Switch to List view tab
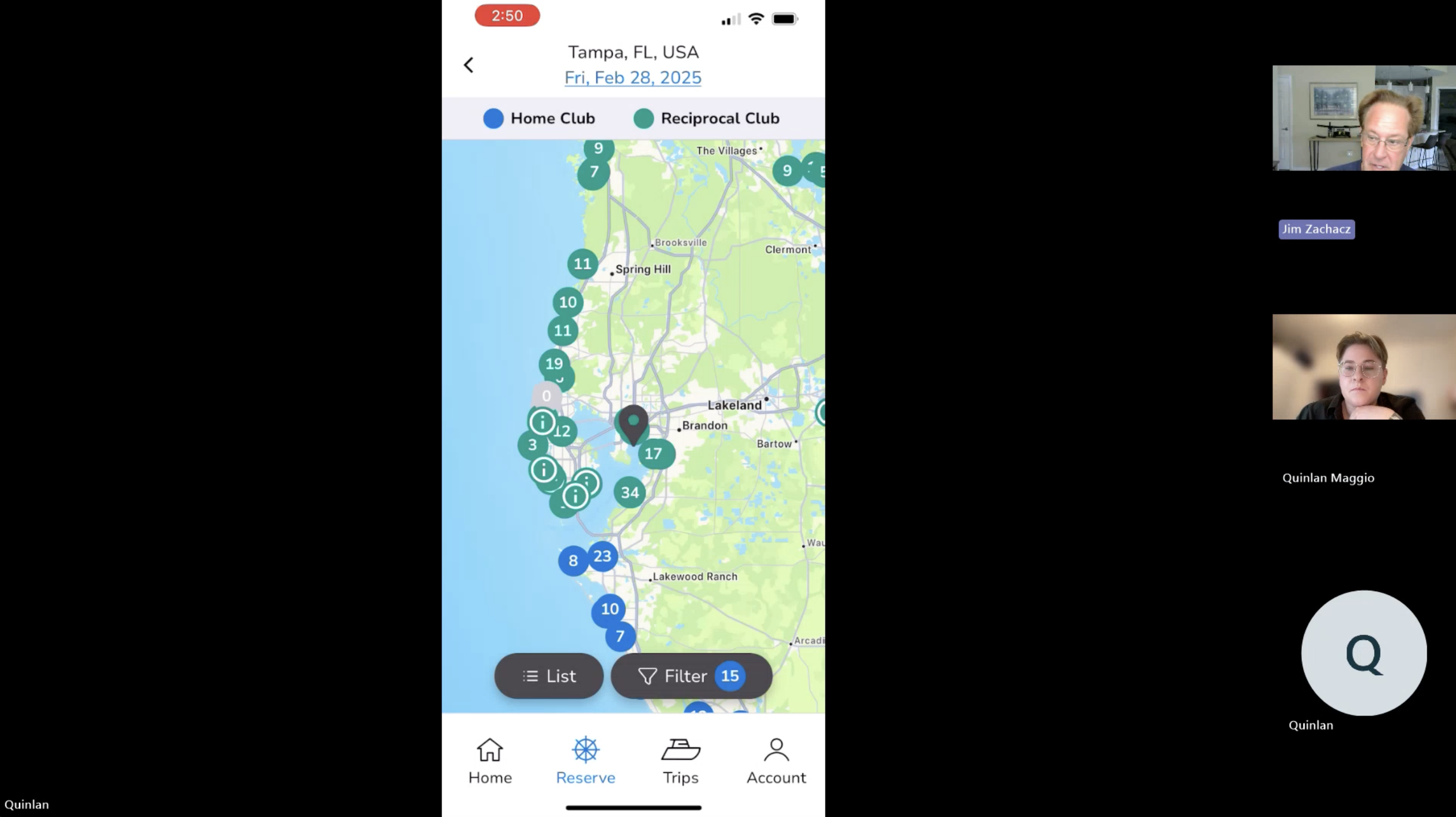 (x=549, y=675)
